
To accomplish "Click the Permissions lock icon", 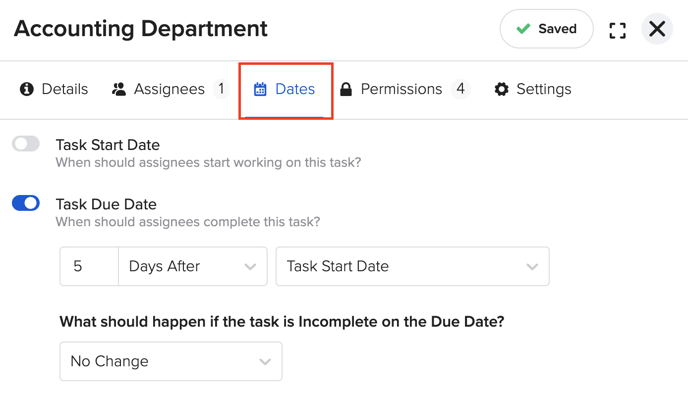I will [346, 89].
